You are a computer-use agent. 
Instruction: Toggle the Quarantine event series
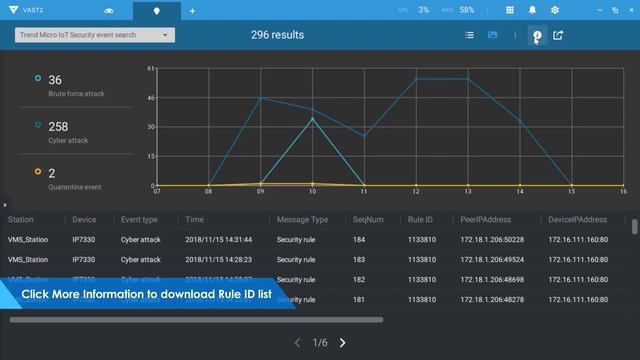[x=38, y=171]
